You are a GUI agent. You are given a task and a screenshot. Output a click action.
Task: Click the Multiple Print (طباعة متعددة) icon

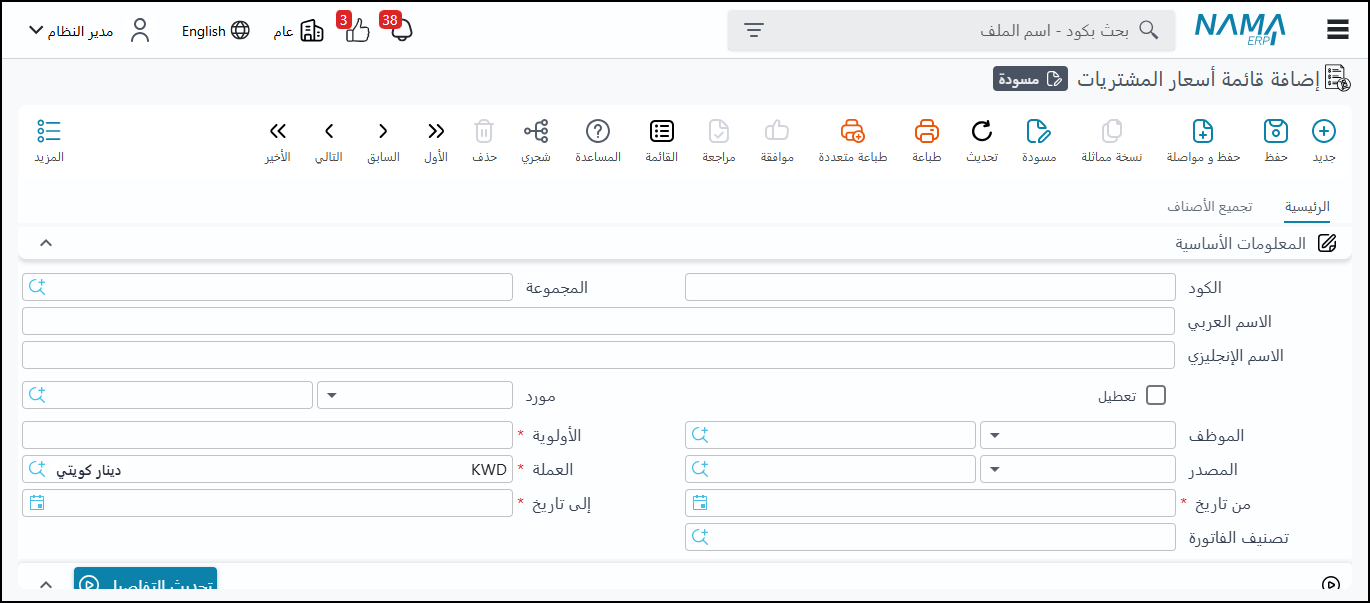(852, 132)
